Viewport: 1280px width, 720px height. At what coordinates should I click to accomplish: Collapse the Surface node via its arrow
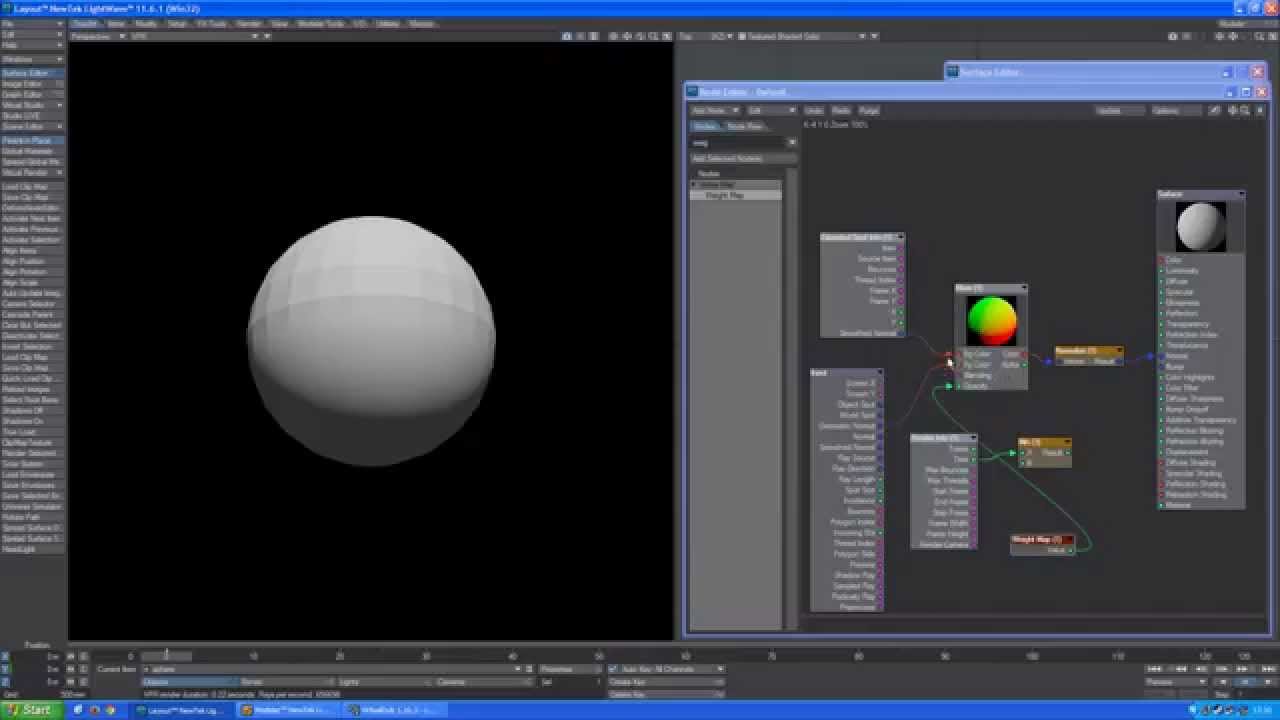[1241, 194]
